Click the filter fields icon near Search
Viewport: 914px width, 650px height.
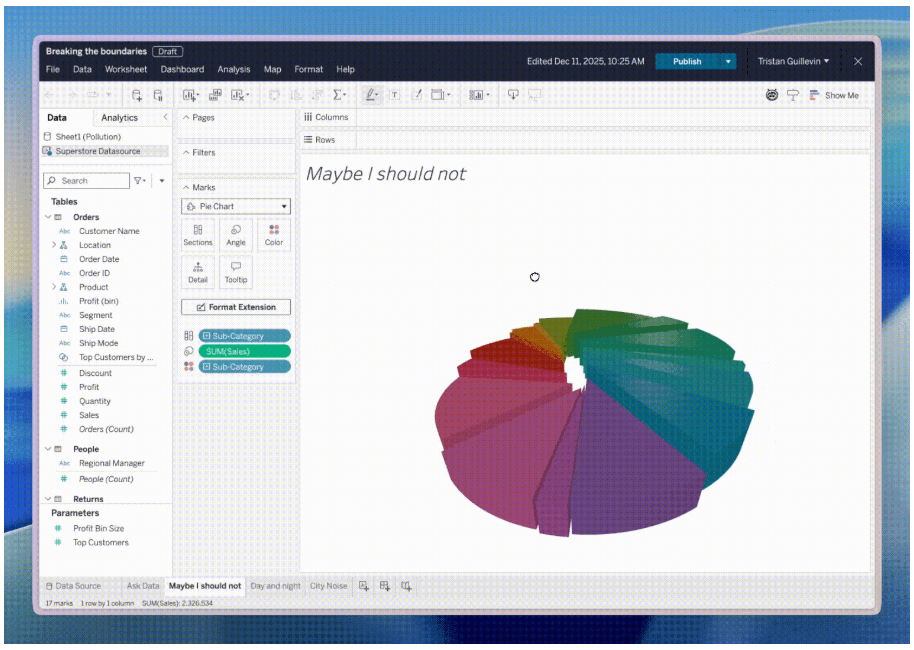click(x=140, y=181)
